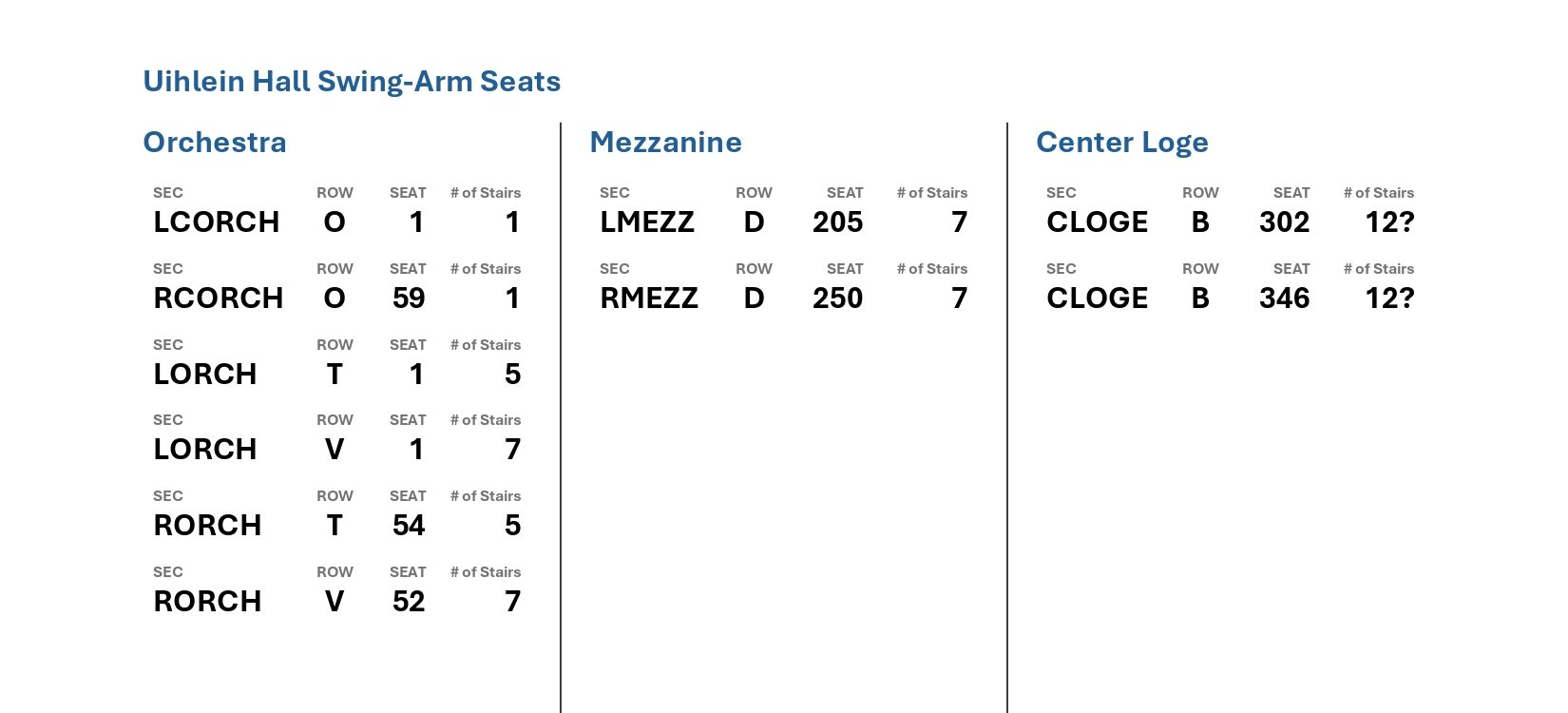The width and height of the screenshot is (1568, 713).
Task: Click the Uihlein Hall Swing-Arm Seats title
Action: click(352, 82)
